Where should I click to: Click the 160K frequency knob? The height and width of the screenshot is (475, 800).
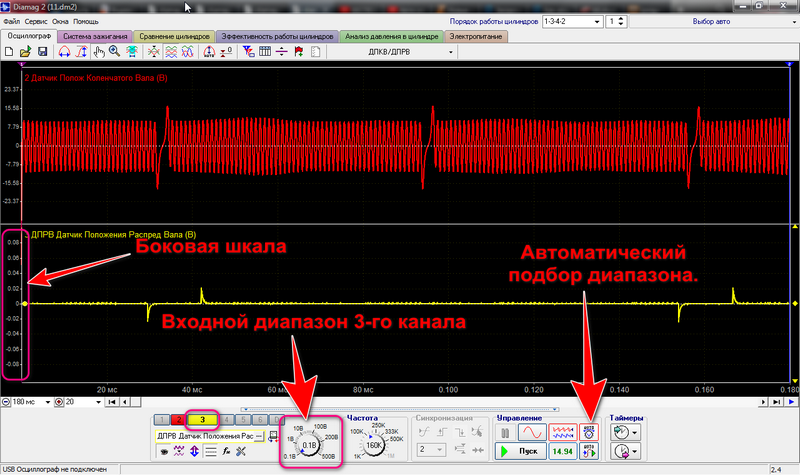pyautogui.click(x=374, y=445)
